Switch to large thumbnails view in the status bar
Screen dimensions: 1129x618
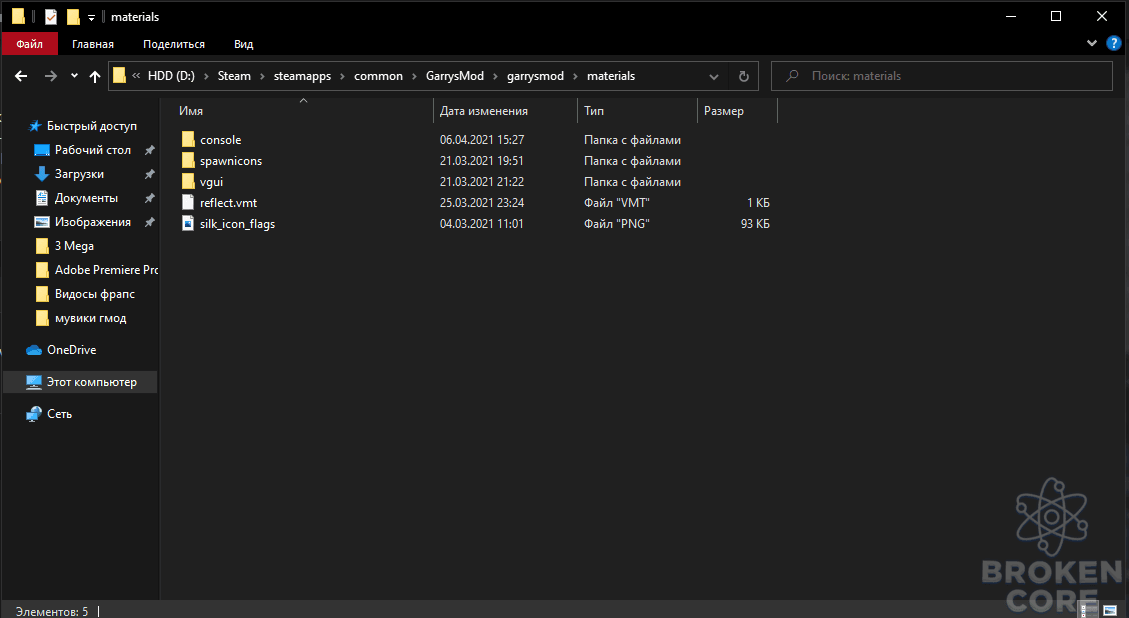1110,611
